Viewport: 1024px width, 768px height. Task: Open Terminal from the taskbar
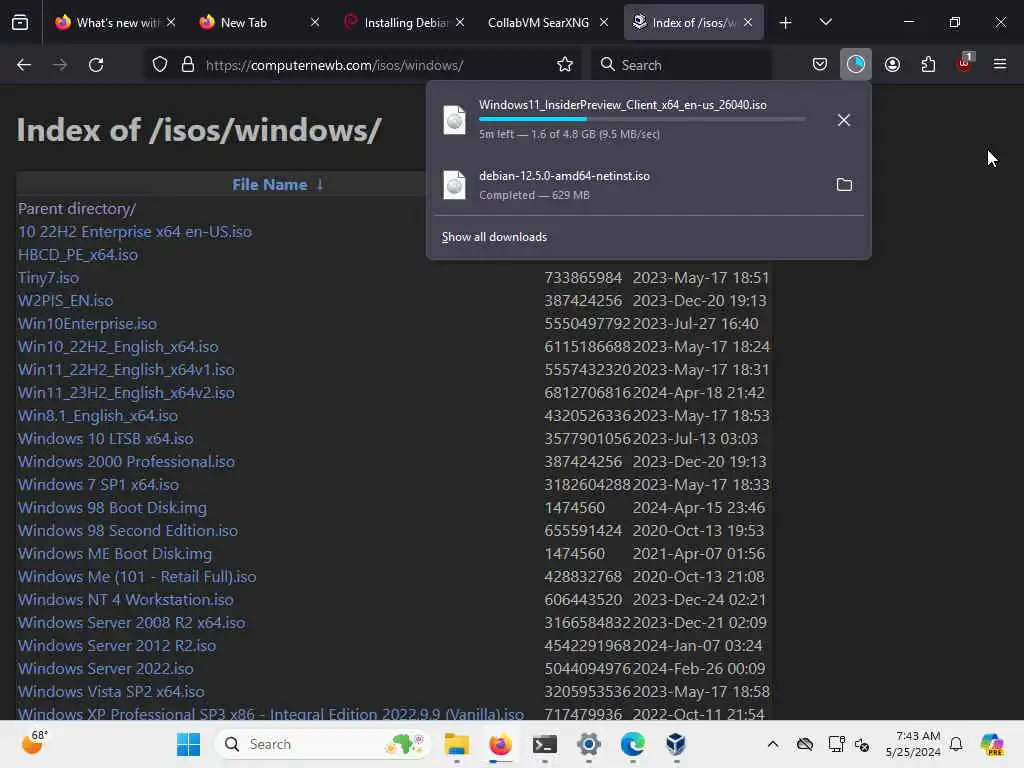(545, 744)
